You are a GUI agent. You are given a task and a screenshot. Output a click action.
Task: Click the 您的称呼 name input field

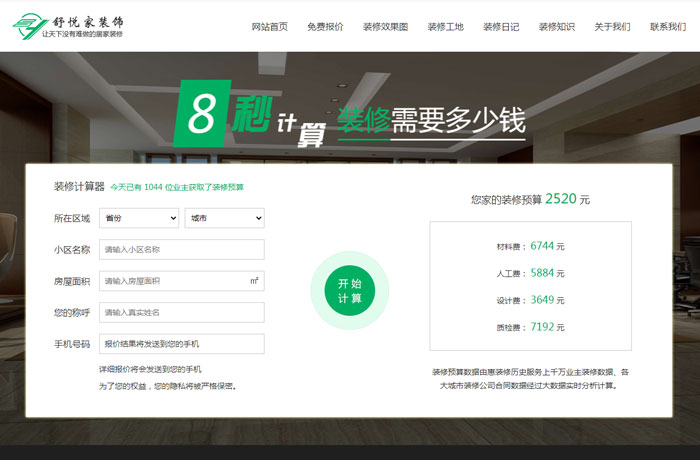[x=181, y=313]
